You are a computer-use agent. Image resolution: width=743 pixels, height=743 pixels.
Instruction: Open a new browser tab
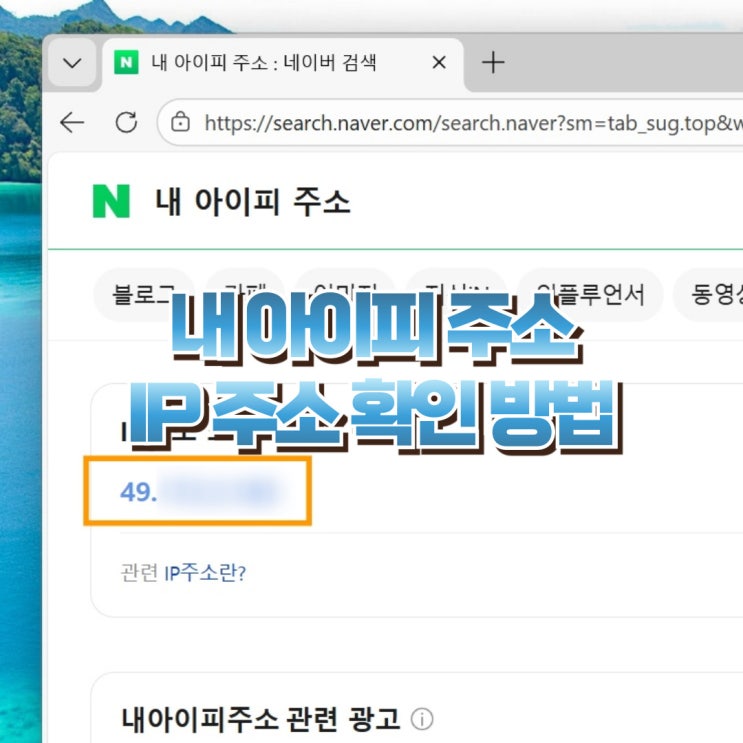(x=493, y=63)
